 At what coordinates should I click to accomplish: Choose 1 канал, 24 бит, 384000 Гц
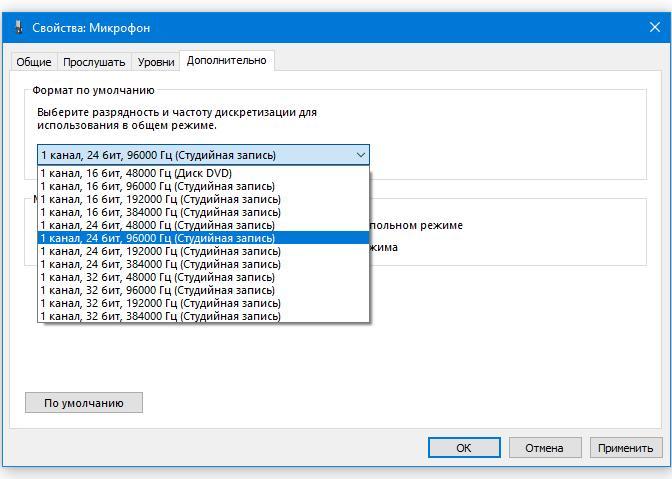pyautogui.click(x=160, y=264)
